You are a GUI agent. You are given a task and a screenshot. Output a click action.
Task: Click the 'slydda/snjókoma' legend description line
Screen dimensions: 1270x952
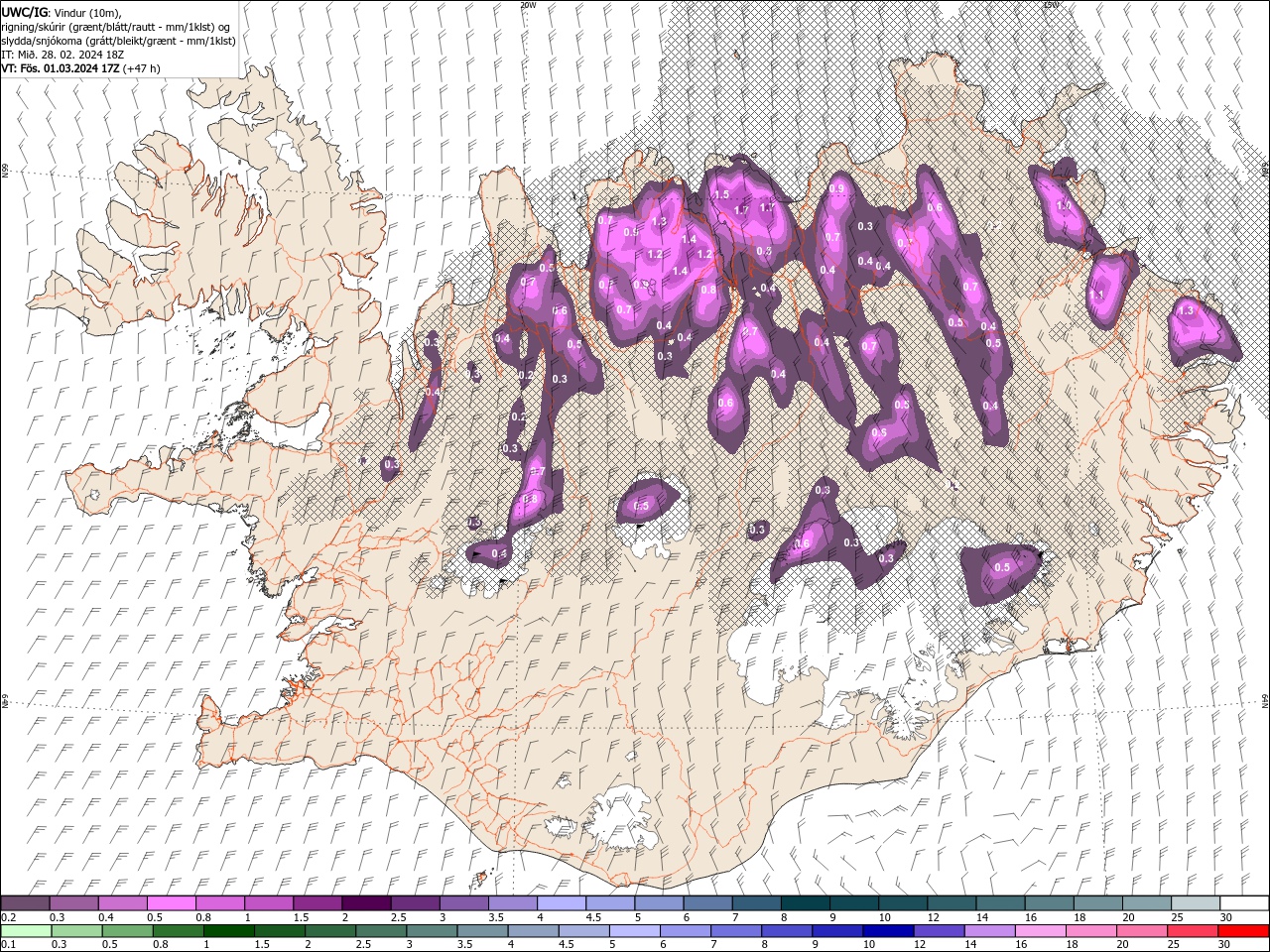pyautogui.click(x=118, y=41)
